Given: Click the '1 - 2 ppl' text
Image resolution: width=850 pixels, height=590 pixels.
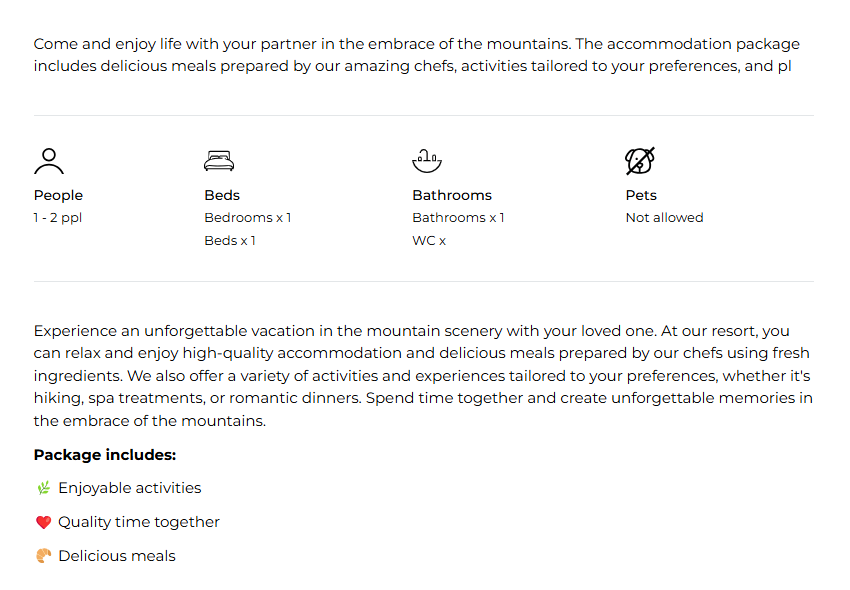Looking at the screenshot, I should (x=57, y=218).
